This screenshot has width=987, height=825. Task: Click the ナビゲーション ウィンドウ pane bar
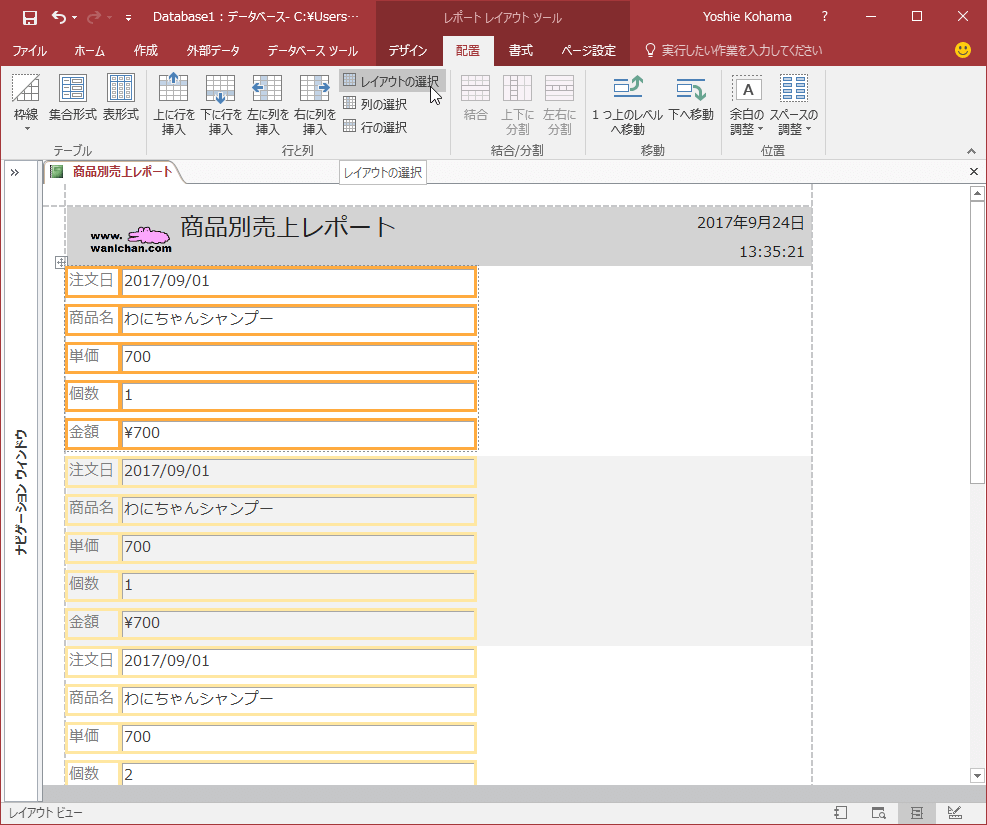point(21,491)
